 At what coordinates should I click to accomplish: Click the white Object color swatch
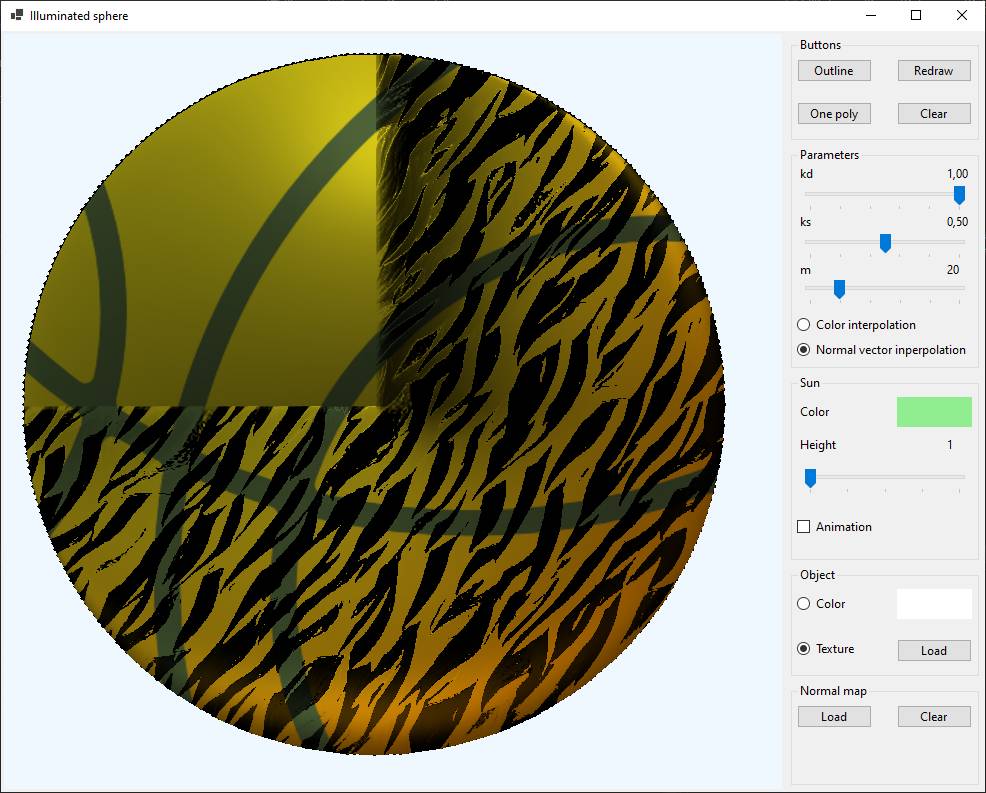click(x=934, y=604)
